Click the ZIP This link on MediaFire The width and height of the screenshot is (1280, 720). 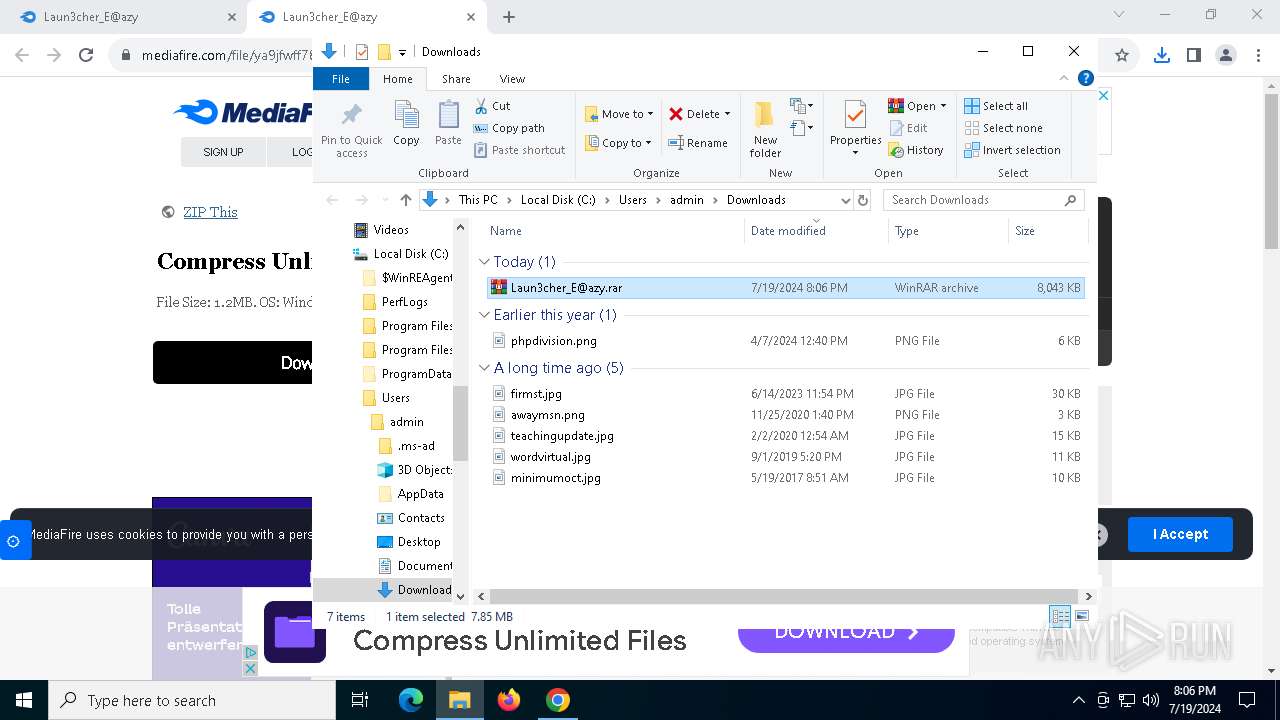210,212
